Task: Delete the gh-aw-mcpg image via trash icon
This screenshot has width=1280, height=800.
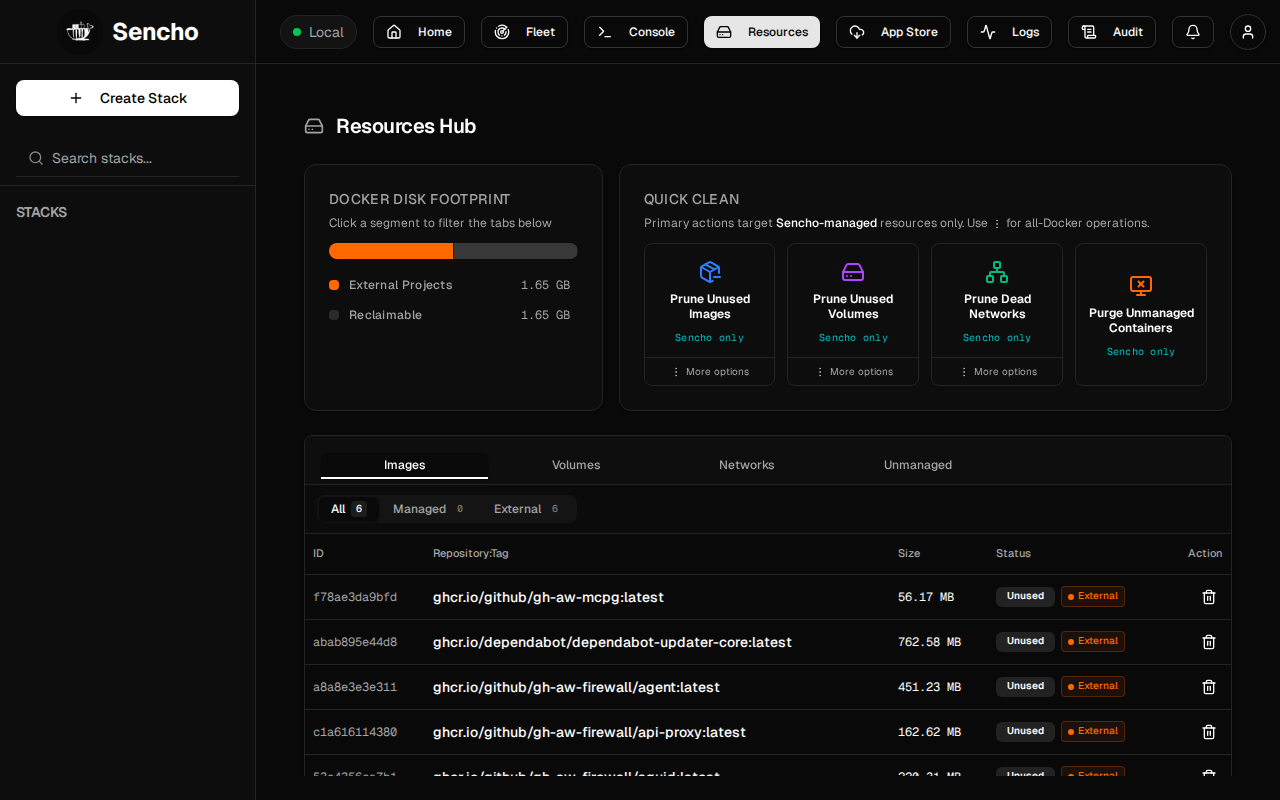Action: pyautogui.click(x=1209, y=597)
